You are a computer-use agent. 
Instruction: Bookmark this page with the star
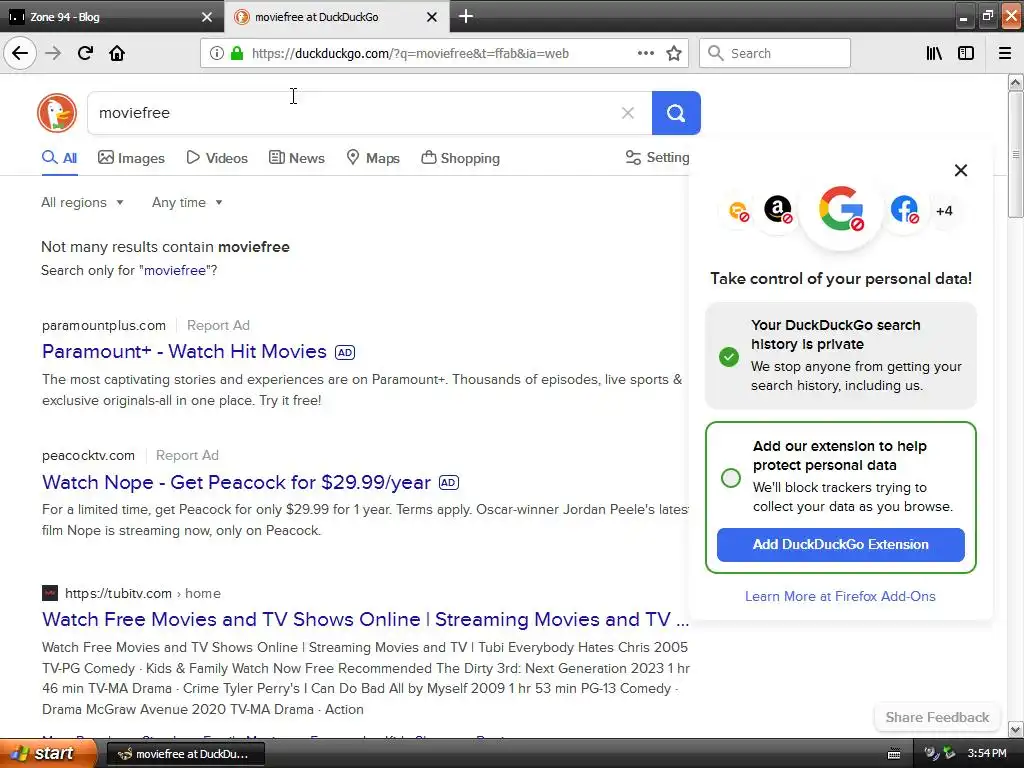click(x=674, y=53)
